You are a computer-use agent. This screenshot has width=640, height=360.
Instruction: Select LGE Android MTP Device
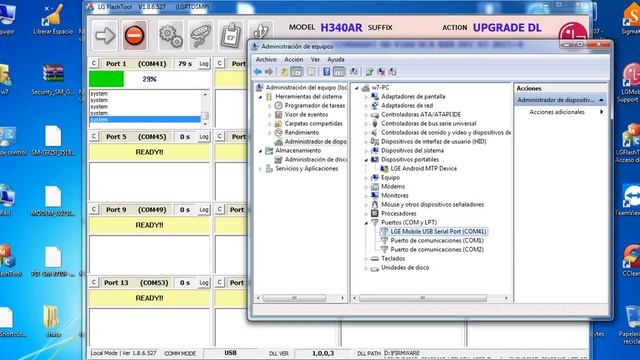[x=423, y=168]
